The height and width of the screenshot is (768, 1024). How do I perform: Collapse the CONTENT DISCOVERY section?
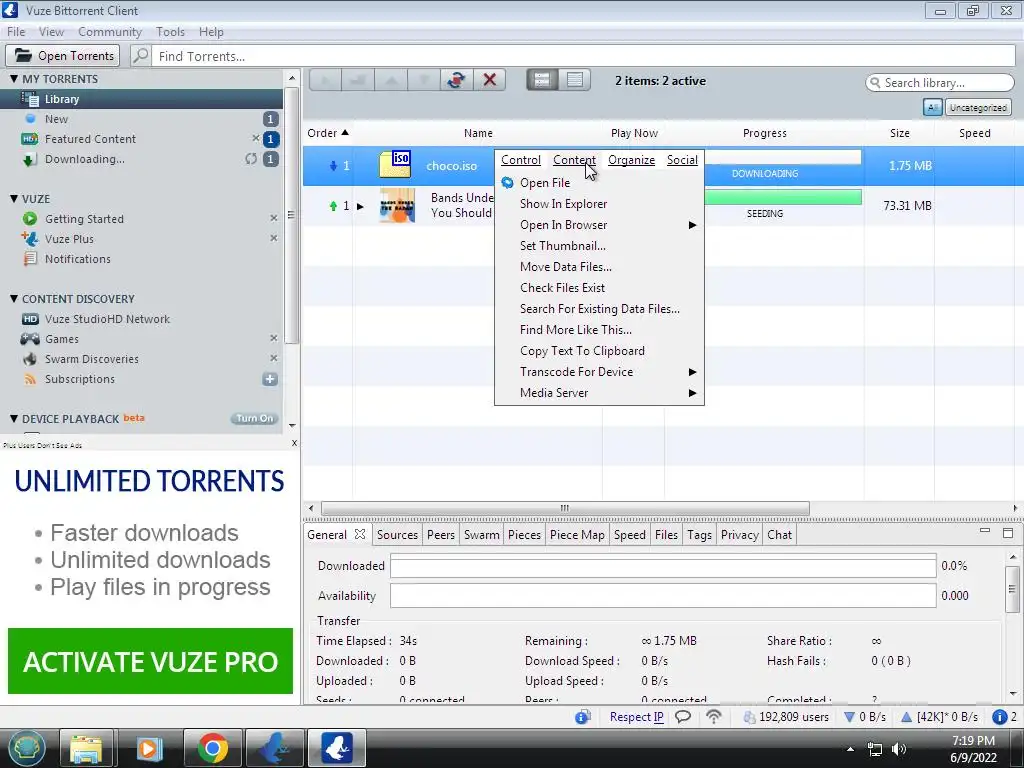point(14,298)
